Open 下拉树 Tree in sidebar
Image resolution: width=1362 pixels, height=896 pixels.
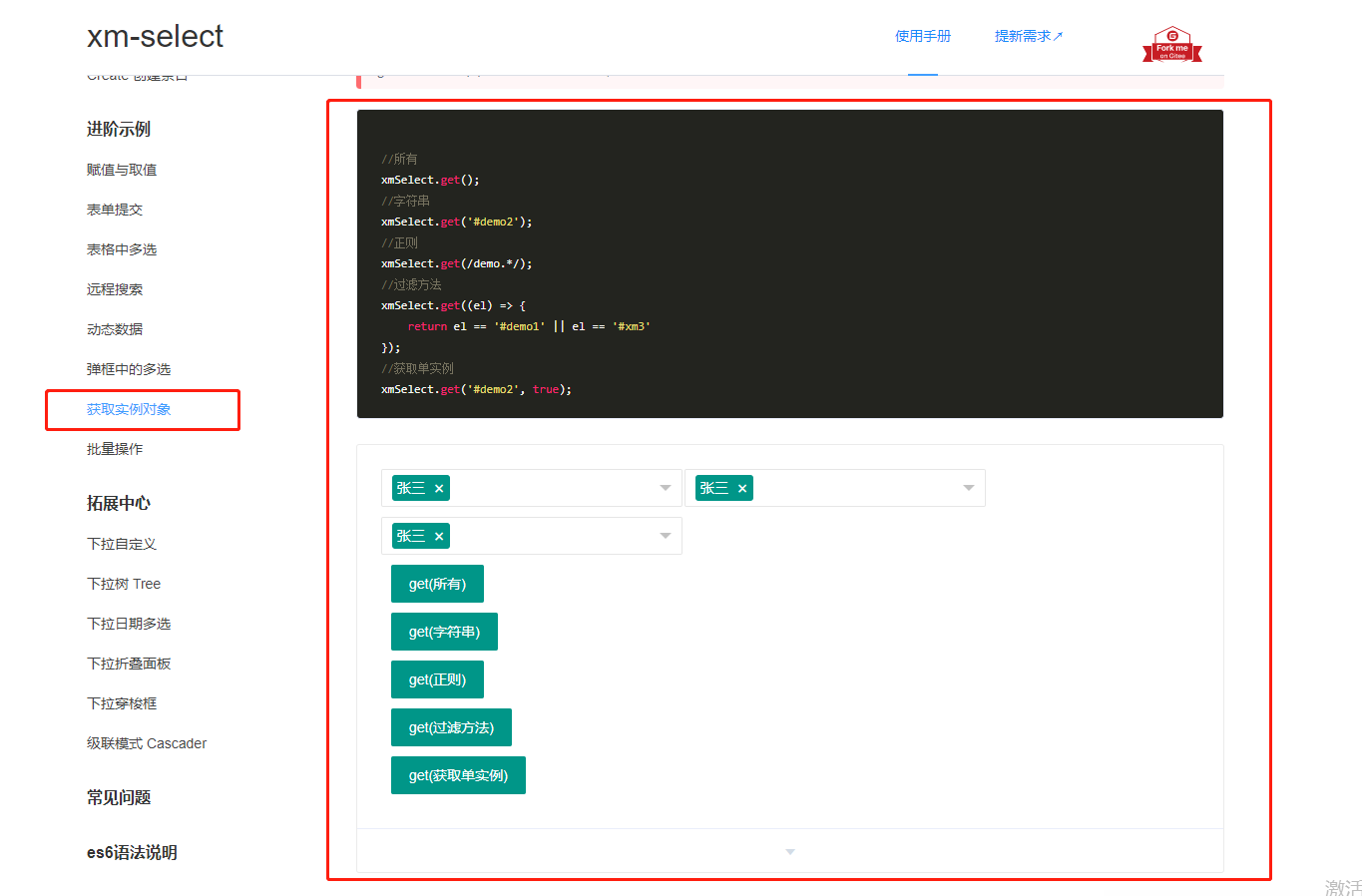pos(124,584)
